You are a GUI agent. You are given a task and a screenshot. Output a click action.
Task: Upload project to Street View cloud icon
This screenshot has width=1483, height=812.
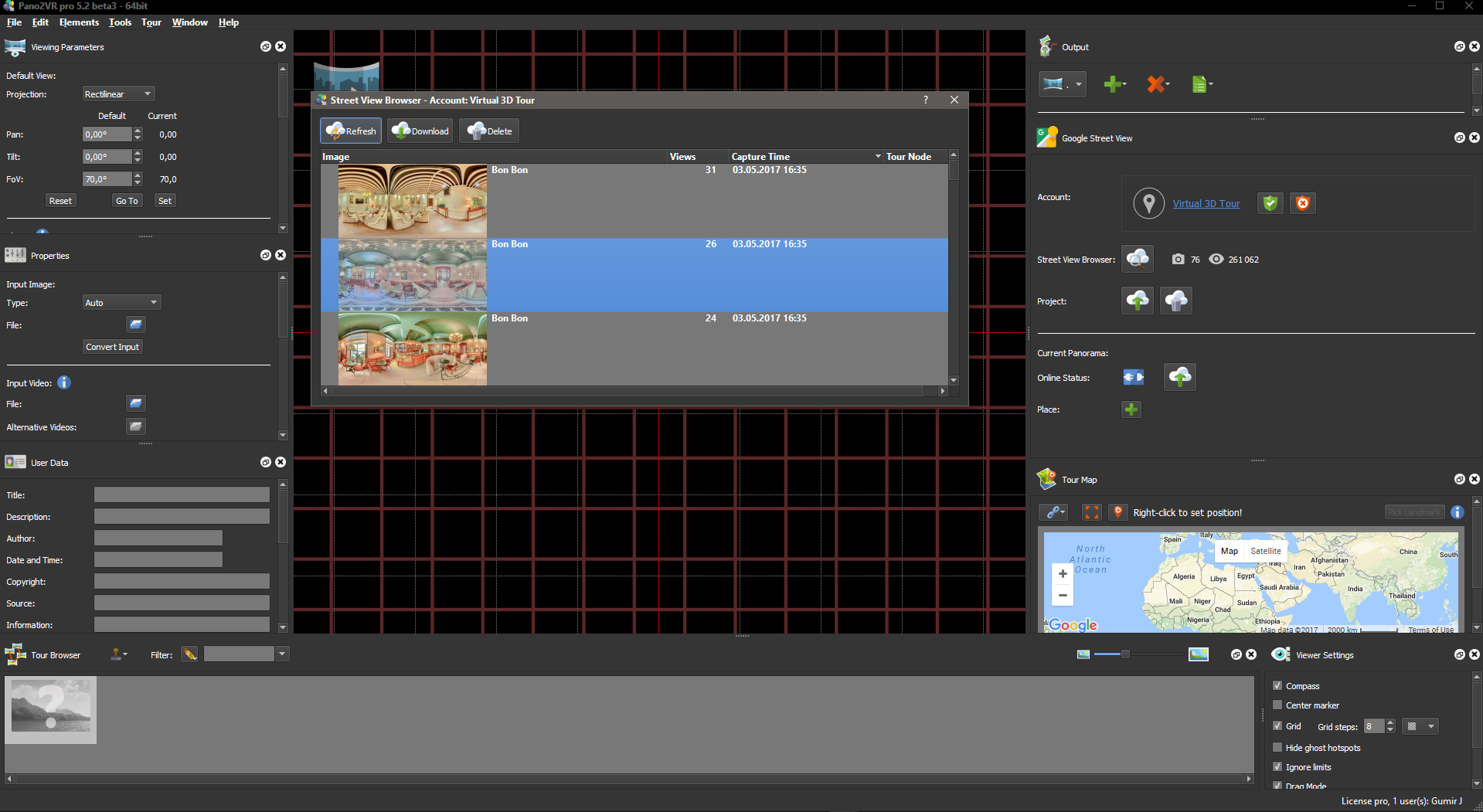coord(1138,301)
